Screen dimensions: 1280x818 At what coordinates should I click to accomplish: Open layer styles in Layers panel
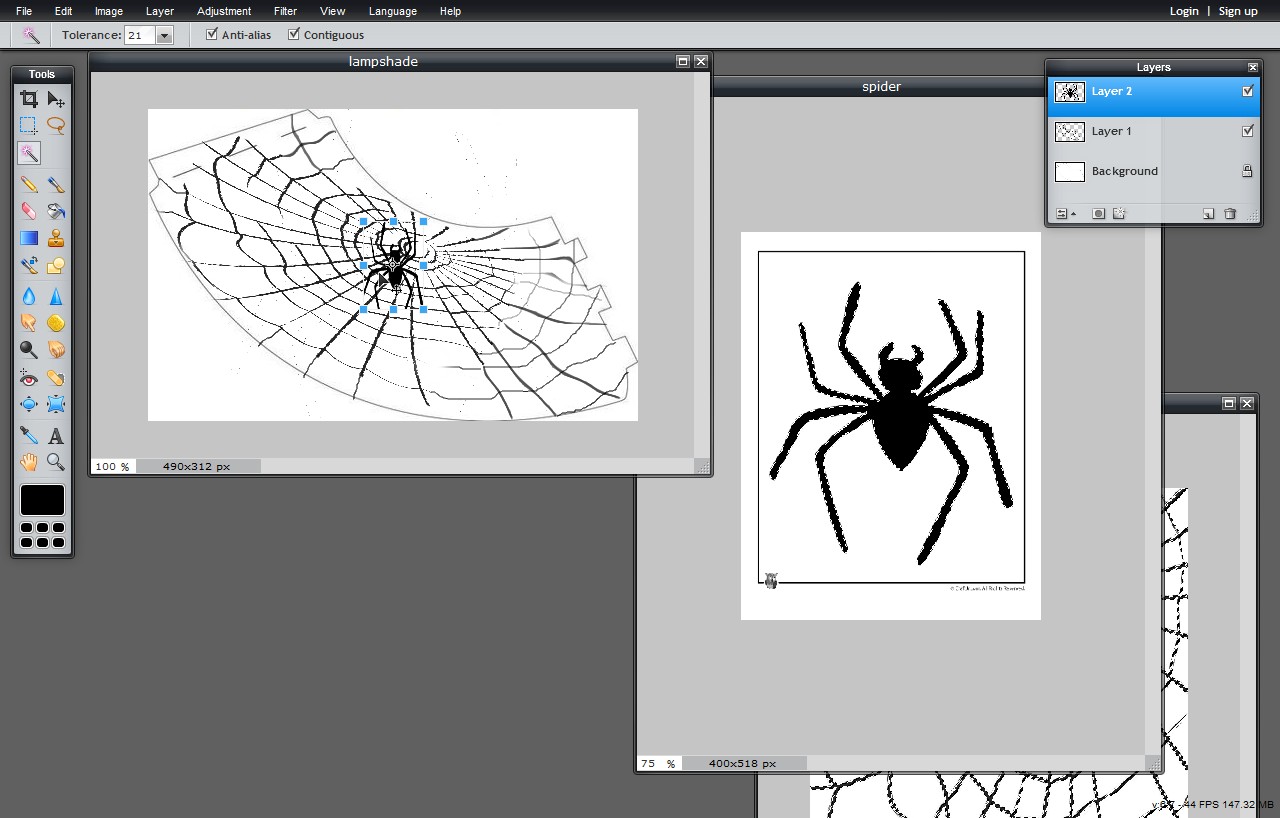1119,214
